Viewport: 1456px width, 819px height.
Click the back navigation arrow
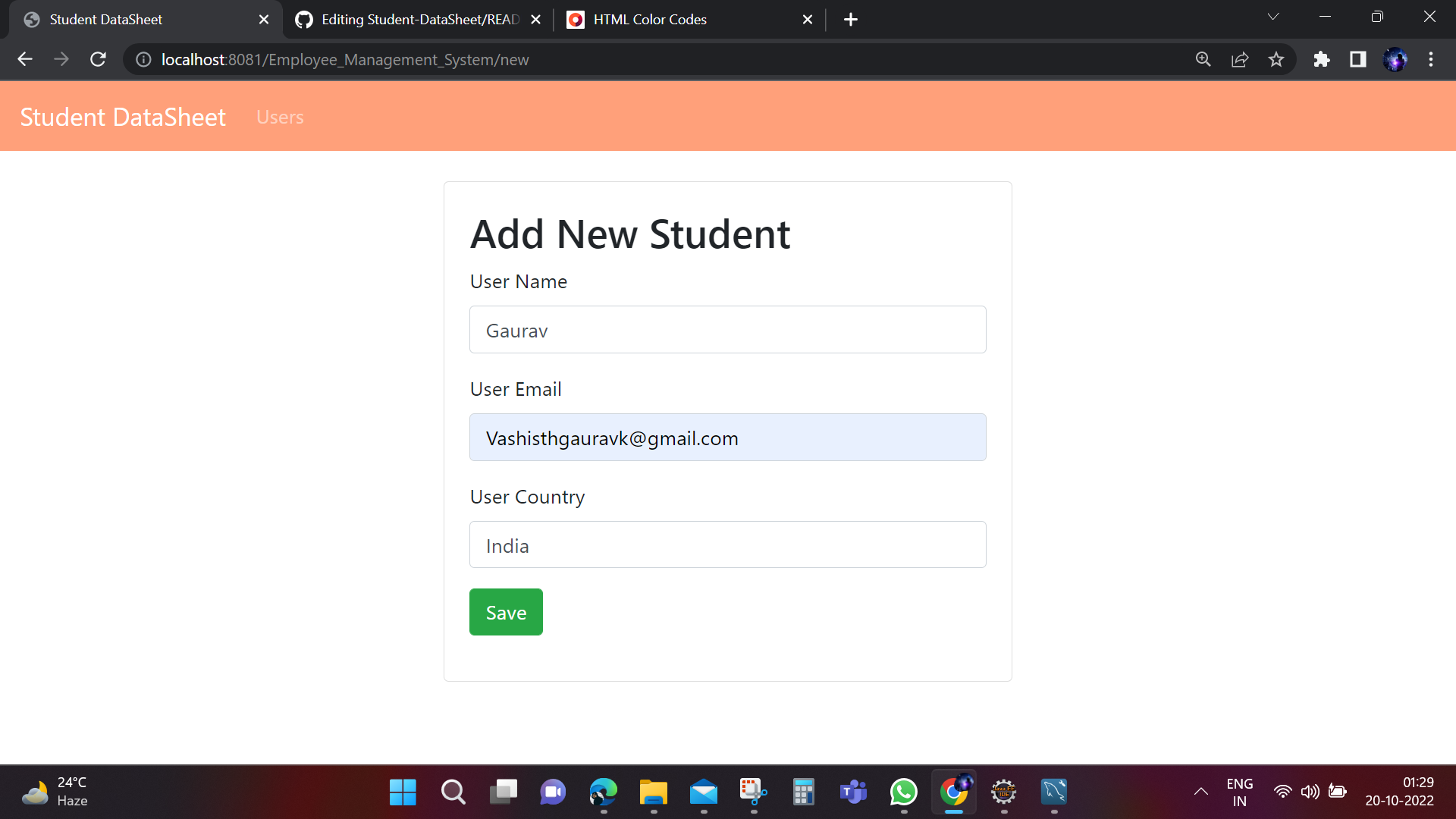click(25, 59)
